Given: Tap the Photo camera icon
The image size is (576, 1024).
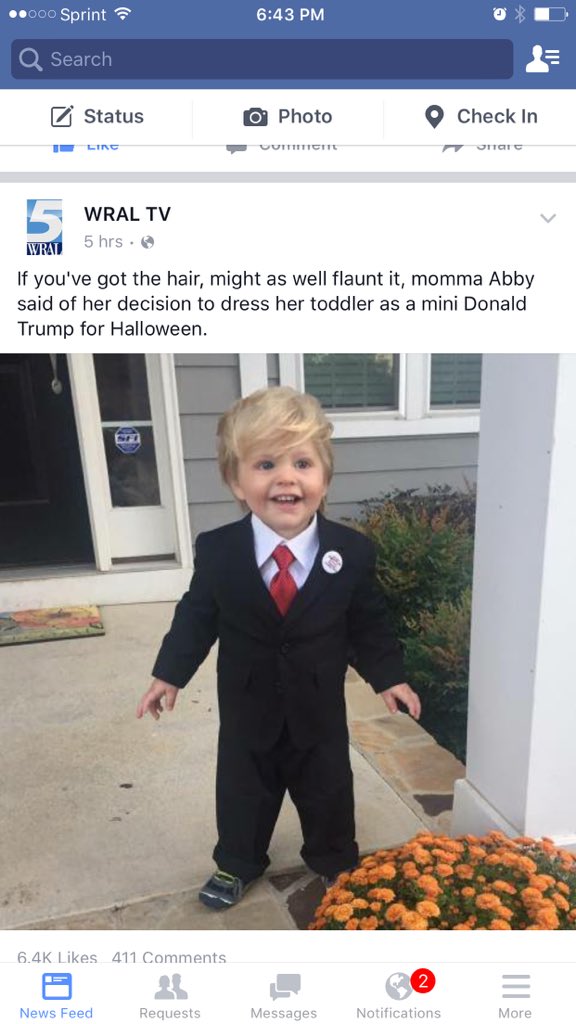Looking at the screenshot, I should pos(255,117).
